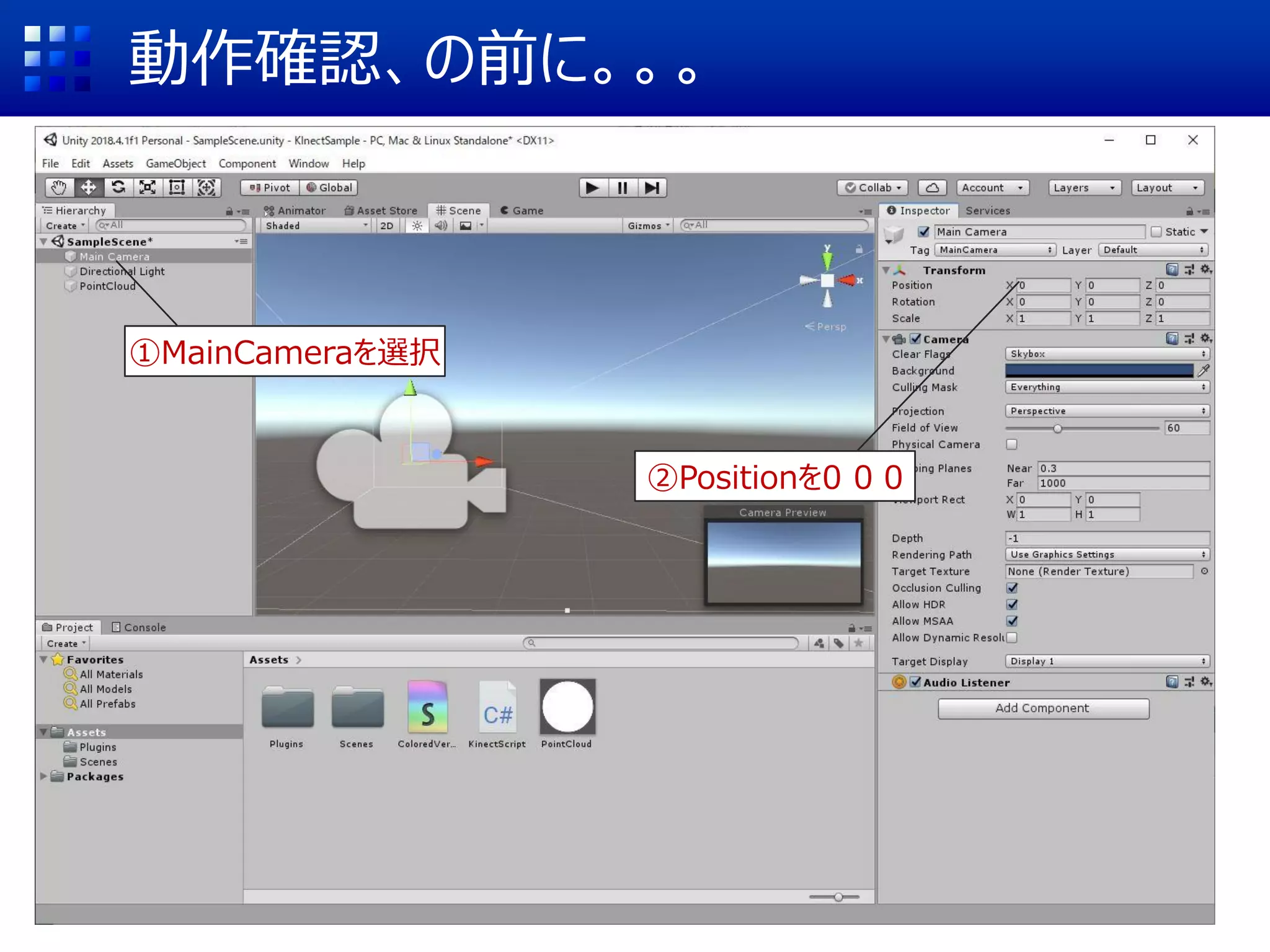Click the Collab button

click(x=873, y=188)
